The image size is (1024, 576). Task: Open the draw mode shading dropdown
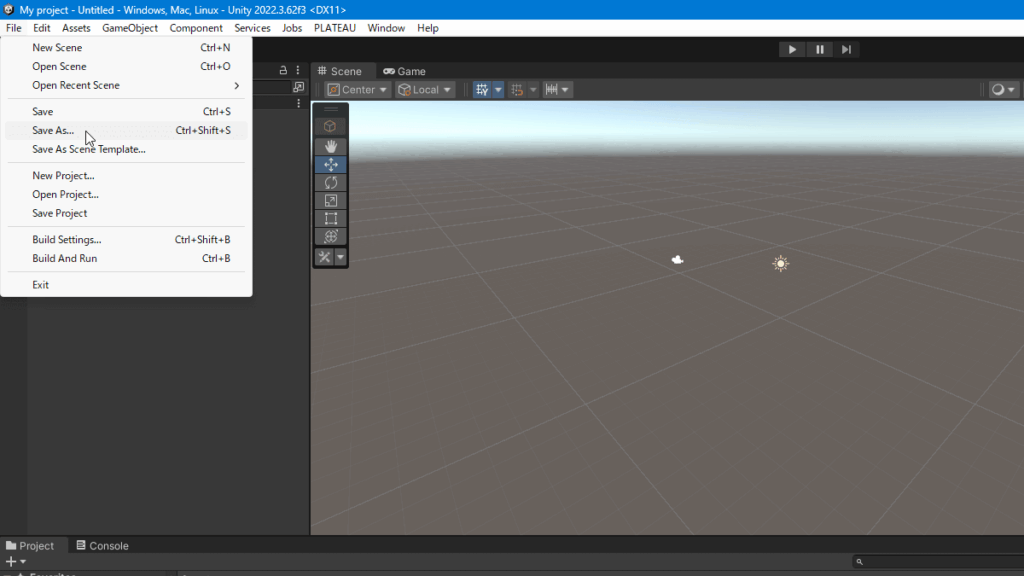coord(1002,90)
